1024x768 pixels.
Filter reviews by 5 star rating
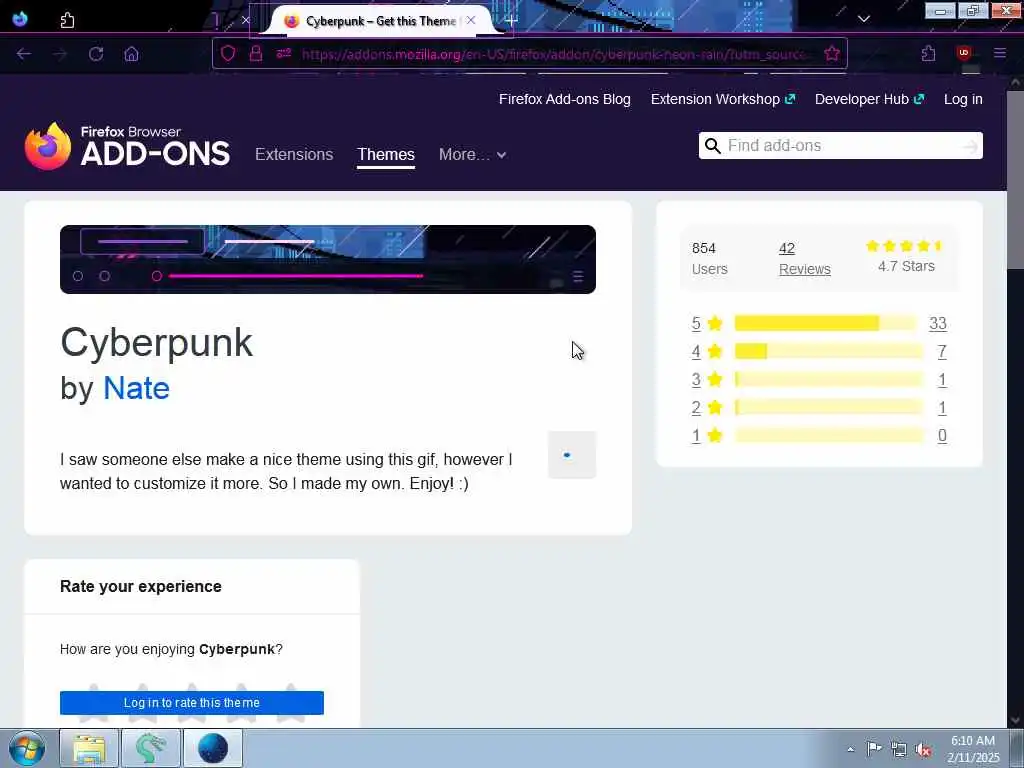[707, 323]
